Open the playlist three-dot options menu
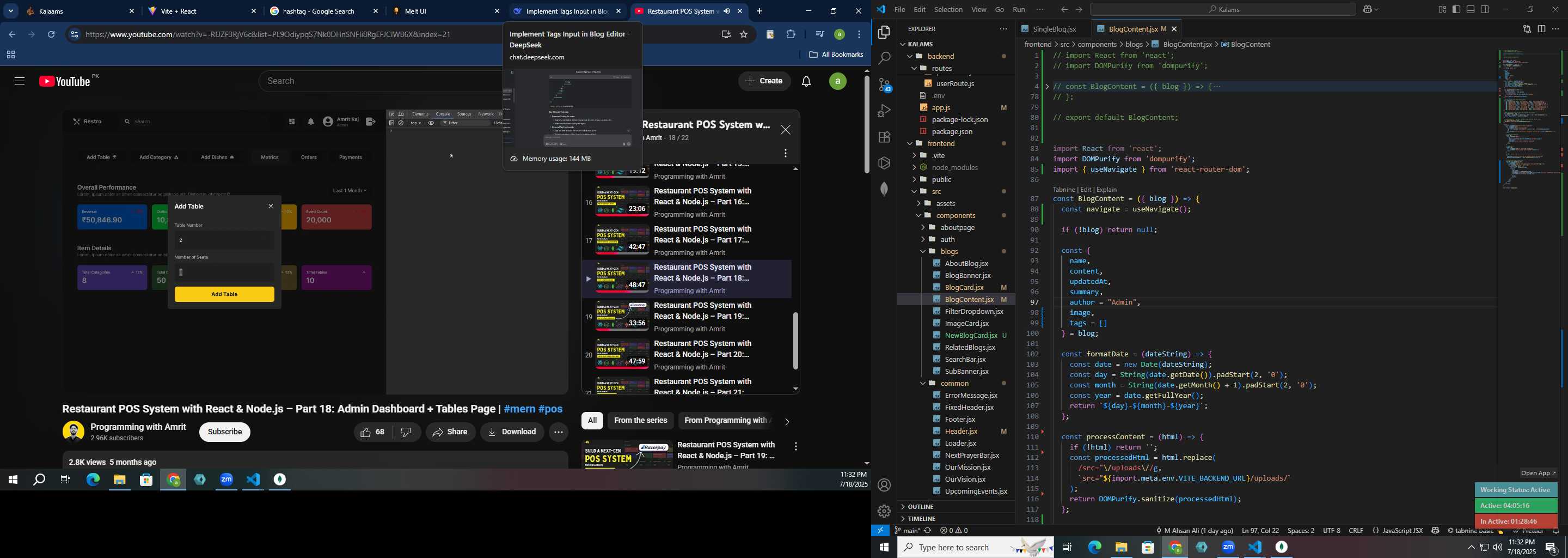 786,154
